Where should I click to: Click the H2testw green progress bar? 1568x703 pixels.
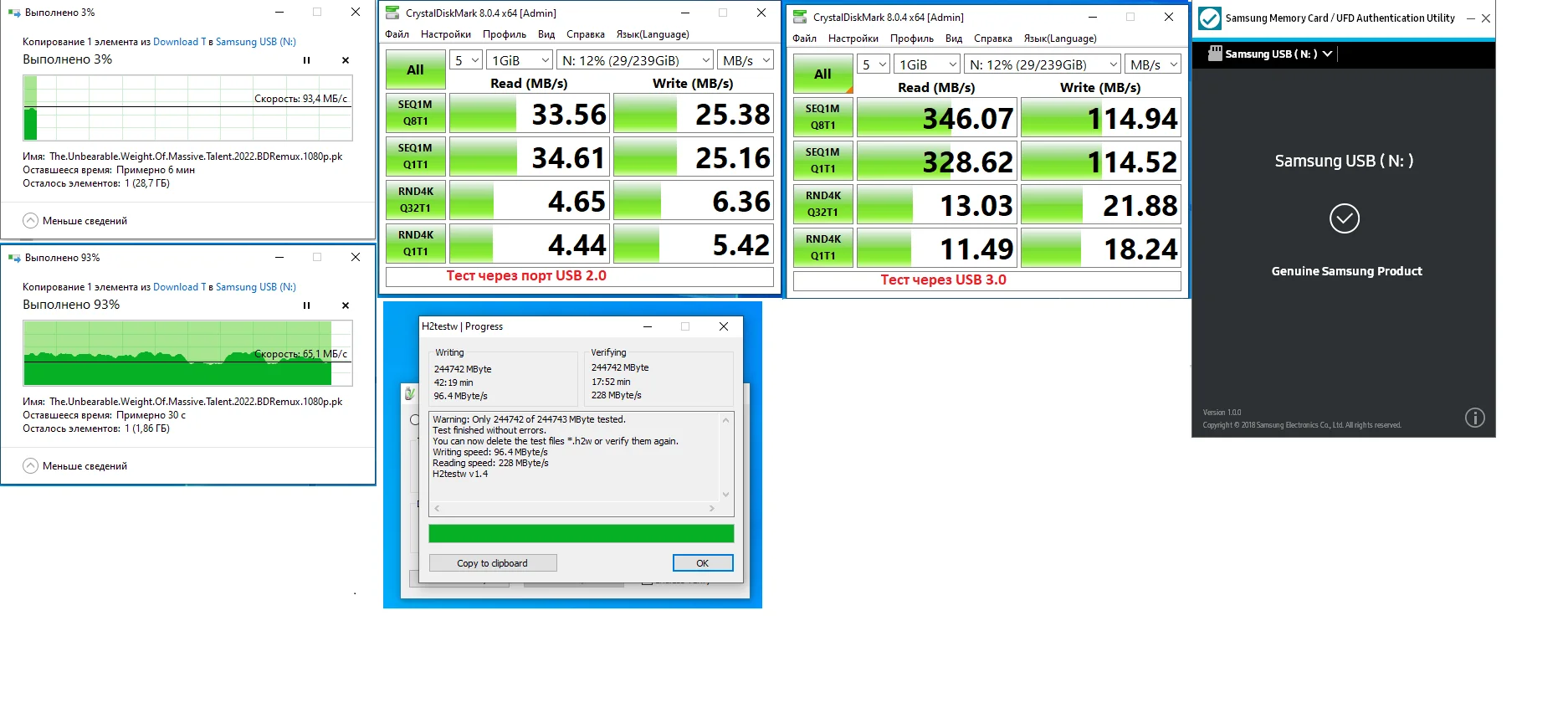tap(582, 534)
